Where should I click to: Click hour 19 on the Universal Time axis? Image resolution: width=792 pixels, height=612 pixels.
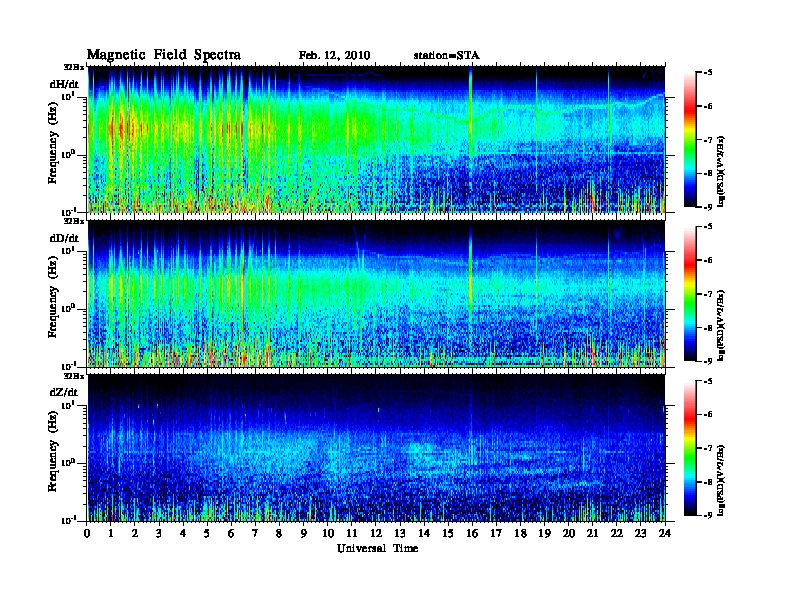coord(544,534)
